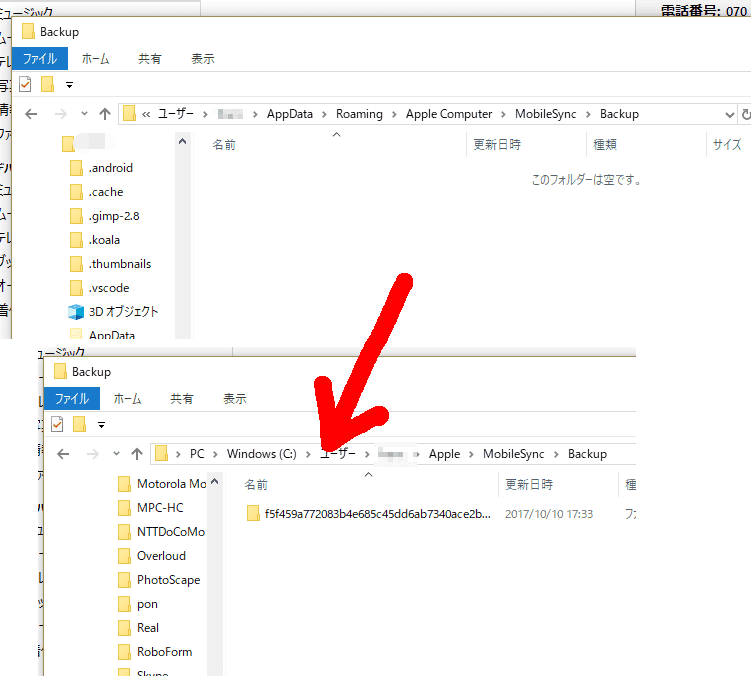751x676 pixels.
Task: Open ファイル tab in lower Backup window
Action: click(x=72, y=399)
